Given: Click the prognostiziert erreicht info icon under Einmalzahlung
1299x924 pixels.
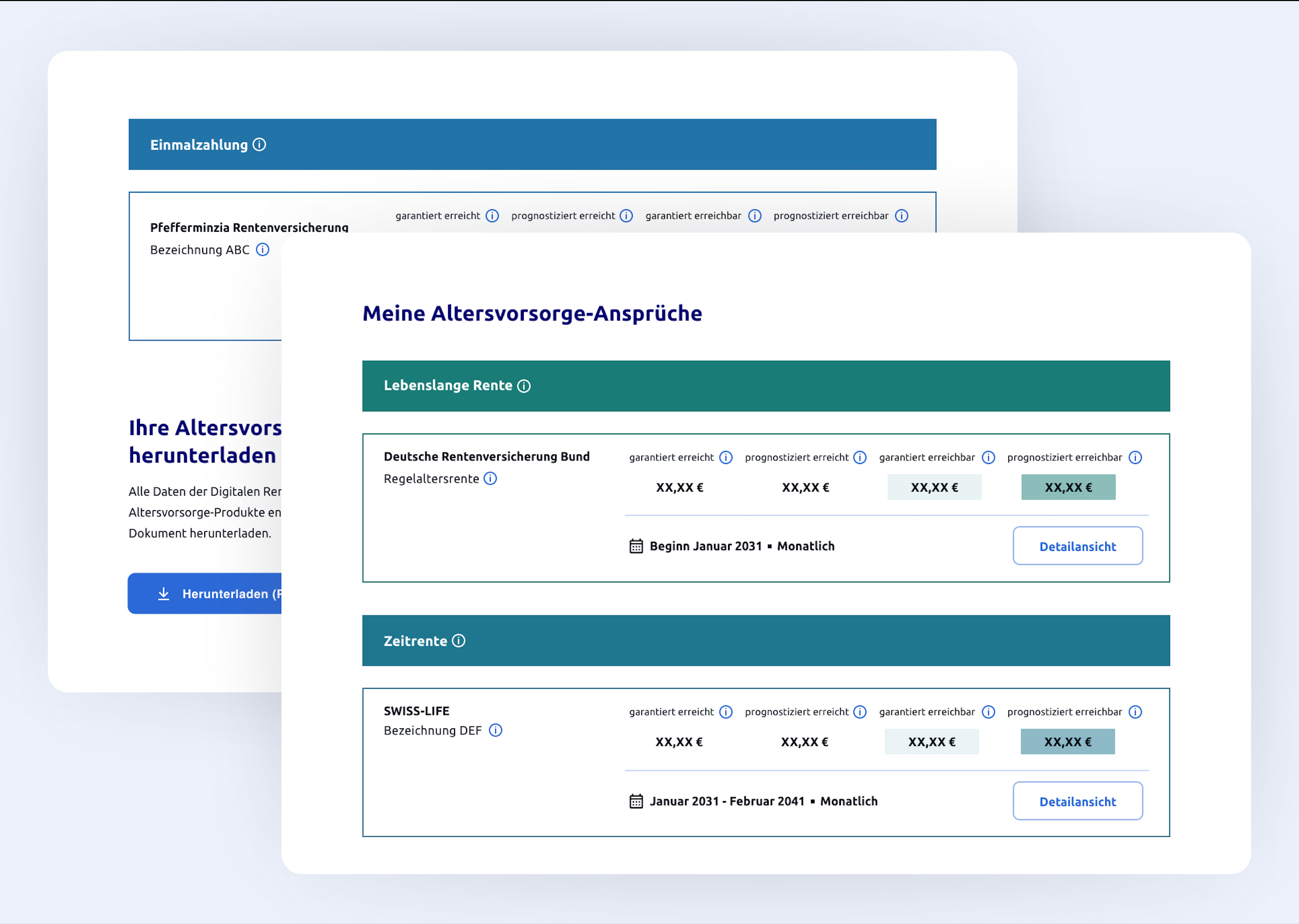Looking at the screenshot, I should point(626,216).
